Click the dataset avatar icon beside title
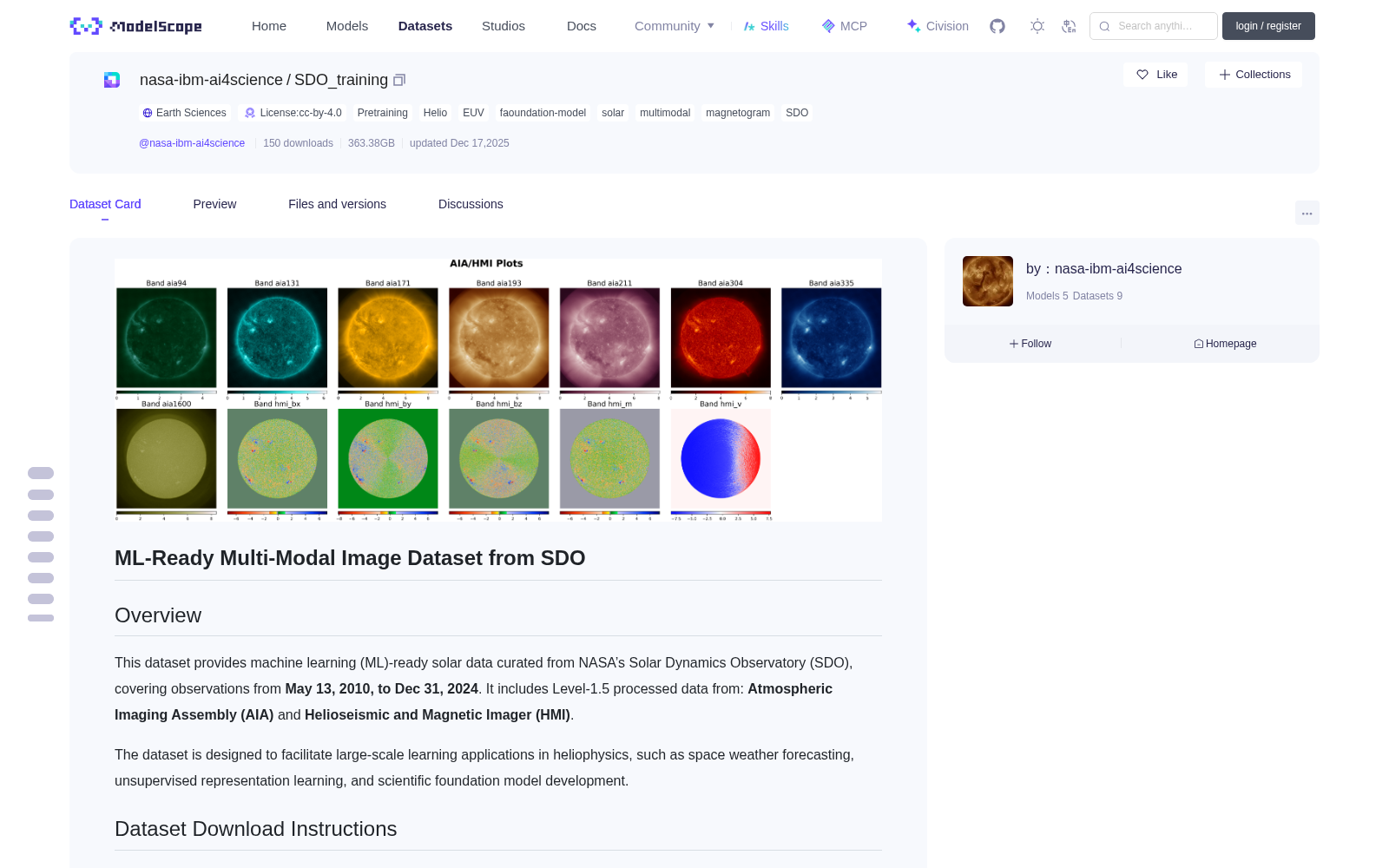 [112, 80]
